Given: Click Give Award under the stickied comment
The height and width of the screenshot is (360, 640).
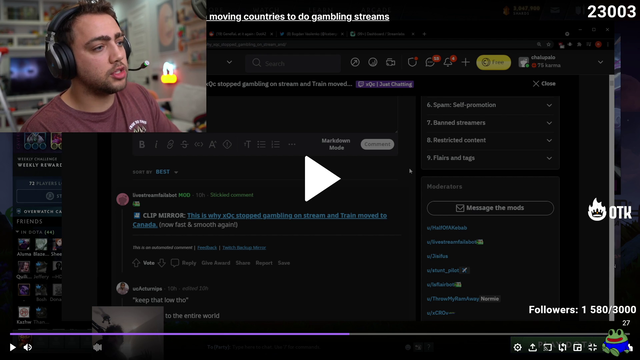Looking at the screenshot, I should (216, 263).
